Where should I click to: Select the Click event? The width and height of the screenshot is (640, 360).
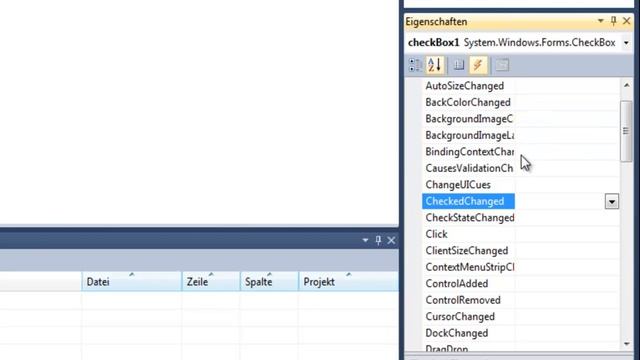[x=436, y=234]
